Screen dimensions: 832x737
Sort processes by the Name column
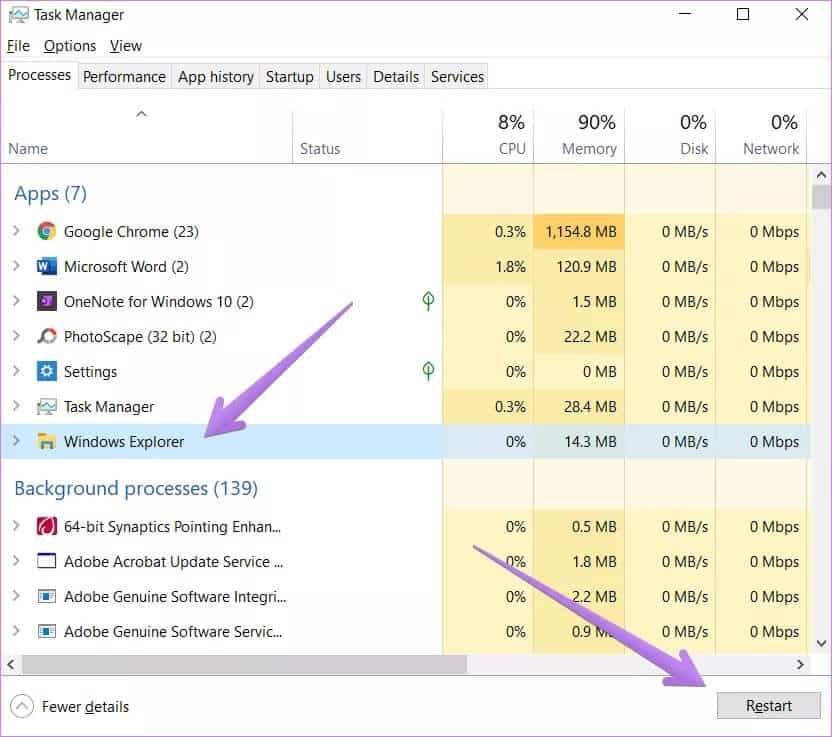(x=146, y=135)
